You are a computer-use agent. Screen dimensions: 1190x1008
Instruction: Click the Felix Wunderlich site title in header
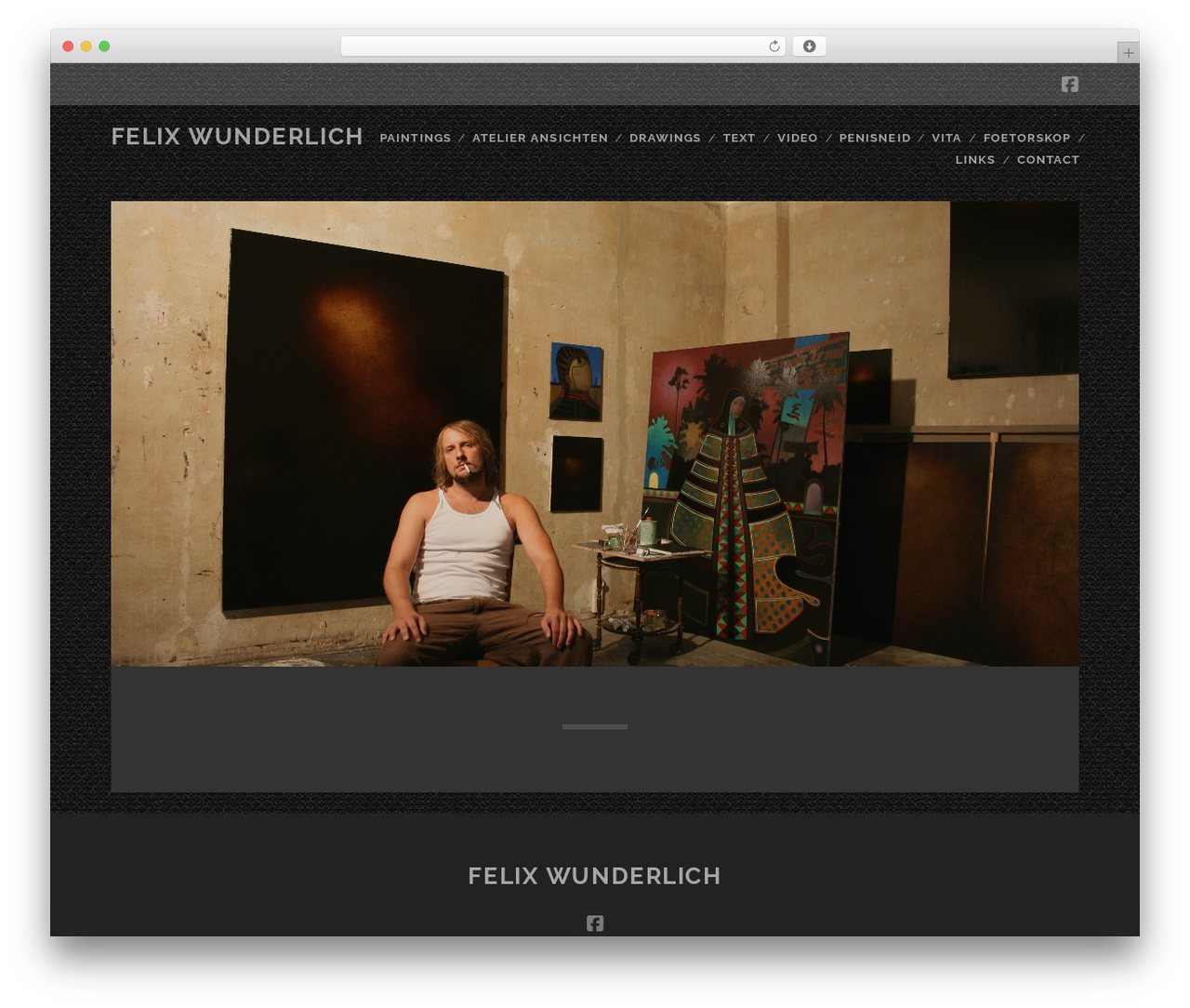(x=237, y=137)
